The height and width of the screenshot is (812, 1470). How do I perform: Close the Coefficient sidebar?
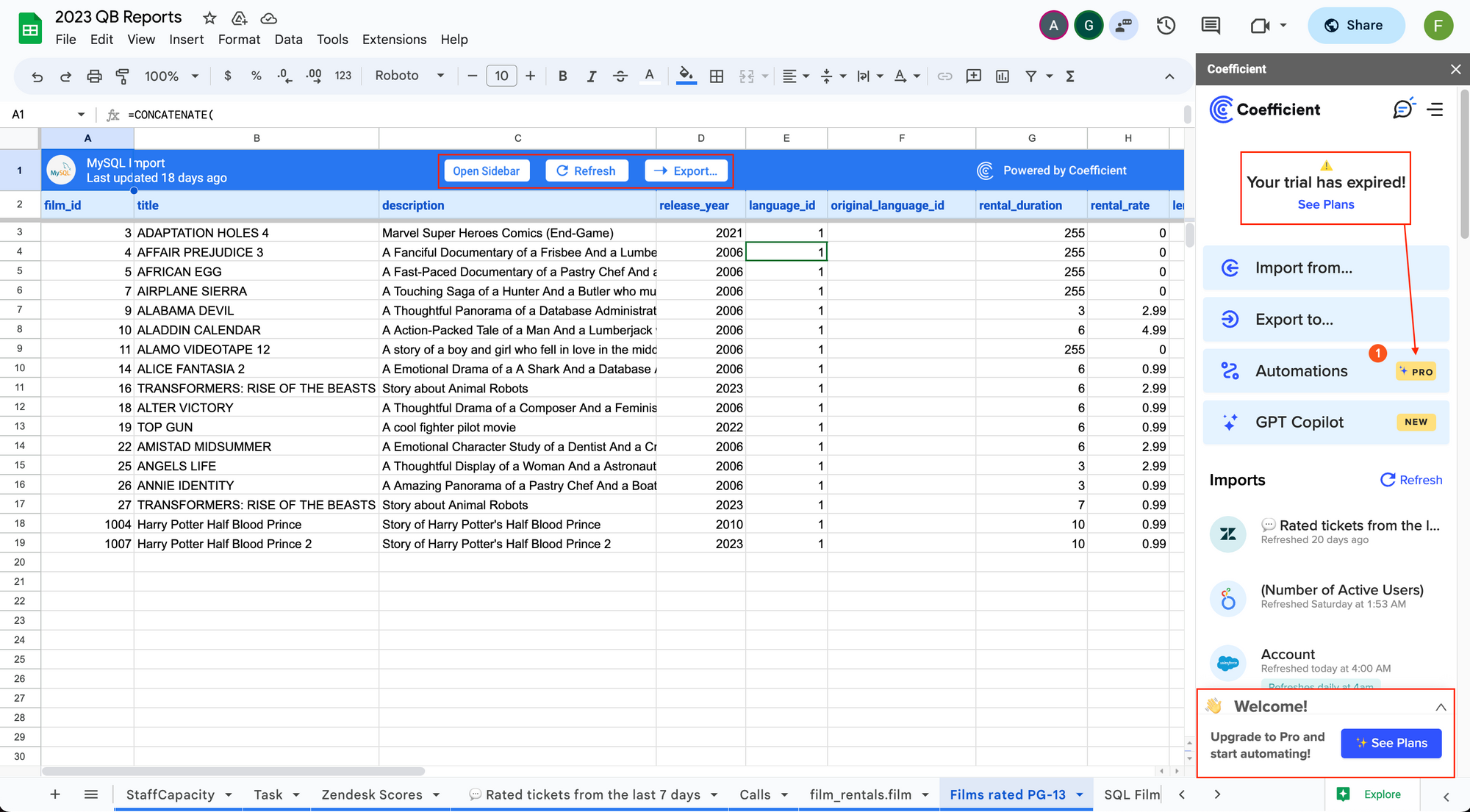point(1455,69)
